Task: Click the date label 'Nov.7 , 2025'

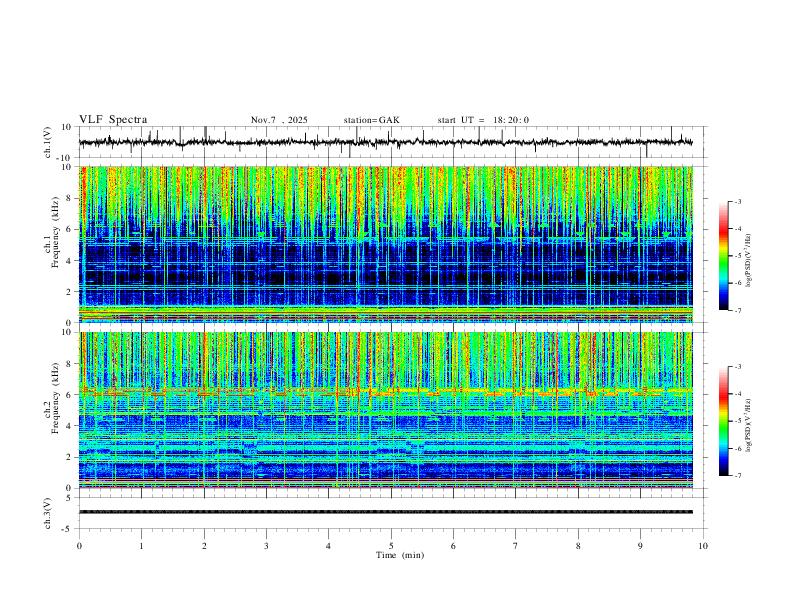Action: click(x=279, y=120)
